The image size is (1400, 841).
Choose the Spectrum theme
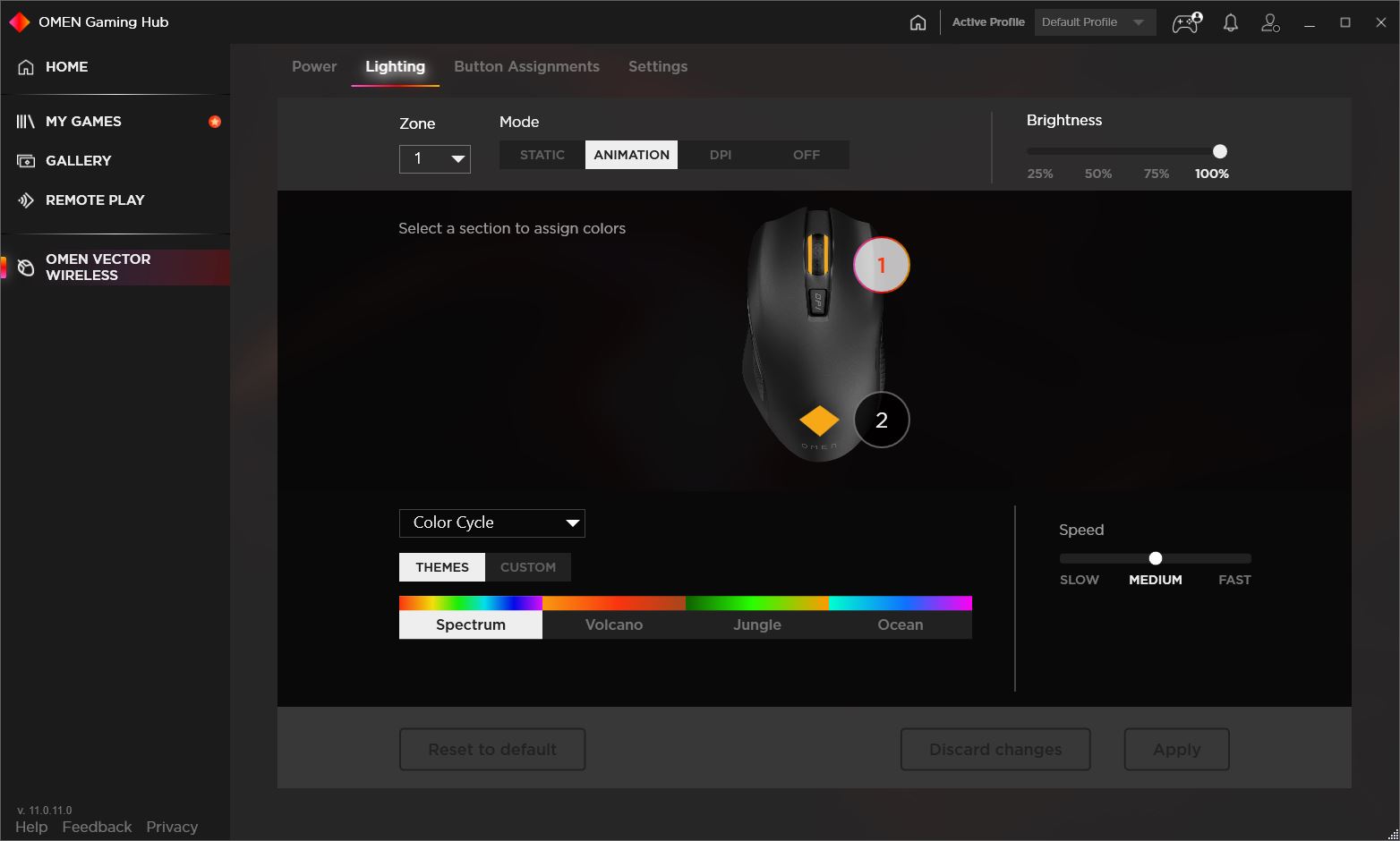[x=471, y=617]
